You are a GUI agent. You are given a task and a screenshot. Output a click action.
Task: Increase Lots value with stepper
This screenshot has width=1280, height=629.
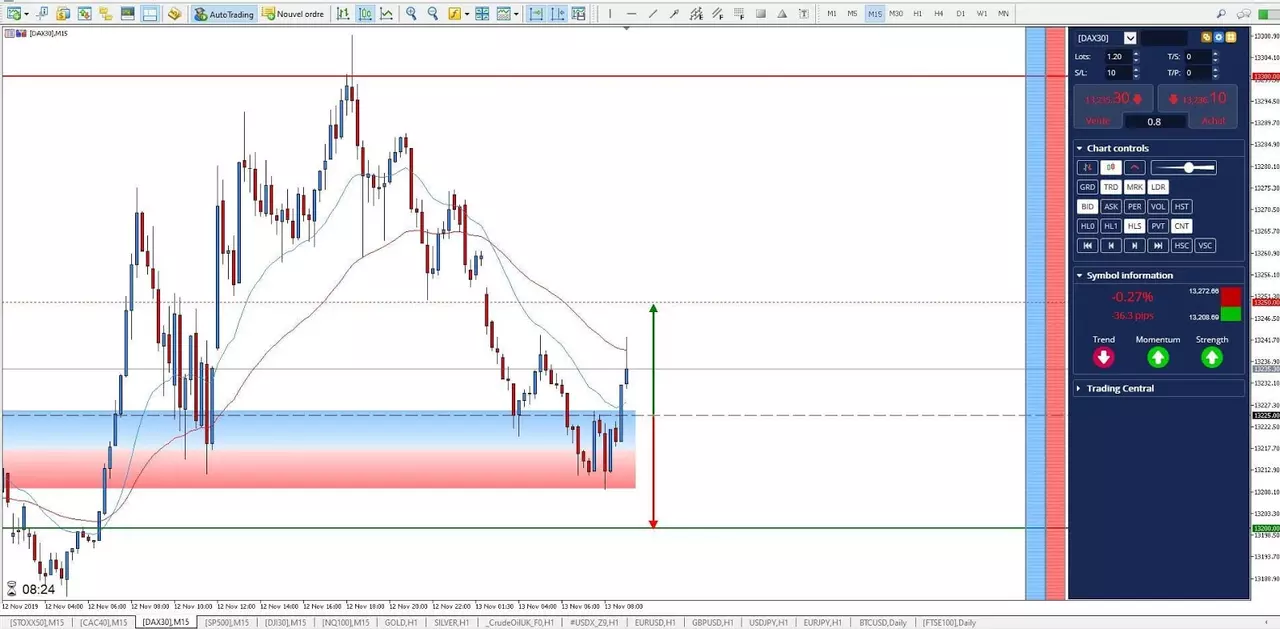click(1136, 54)
